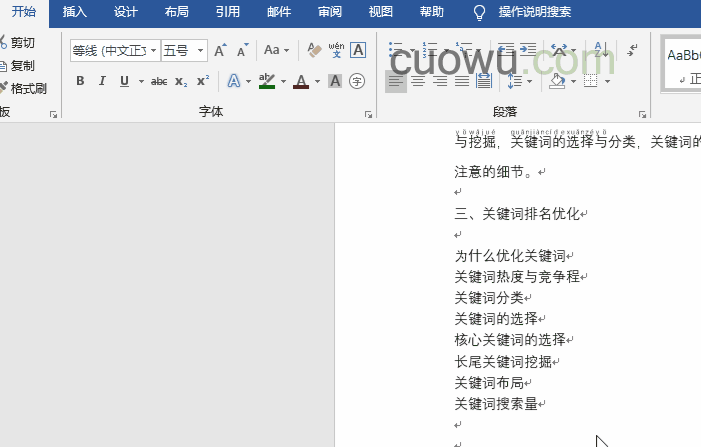
Task: Clear all formatting with eraser icon
Action: 314,50
